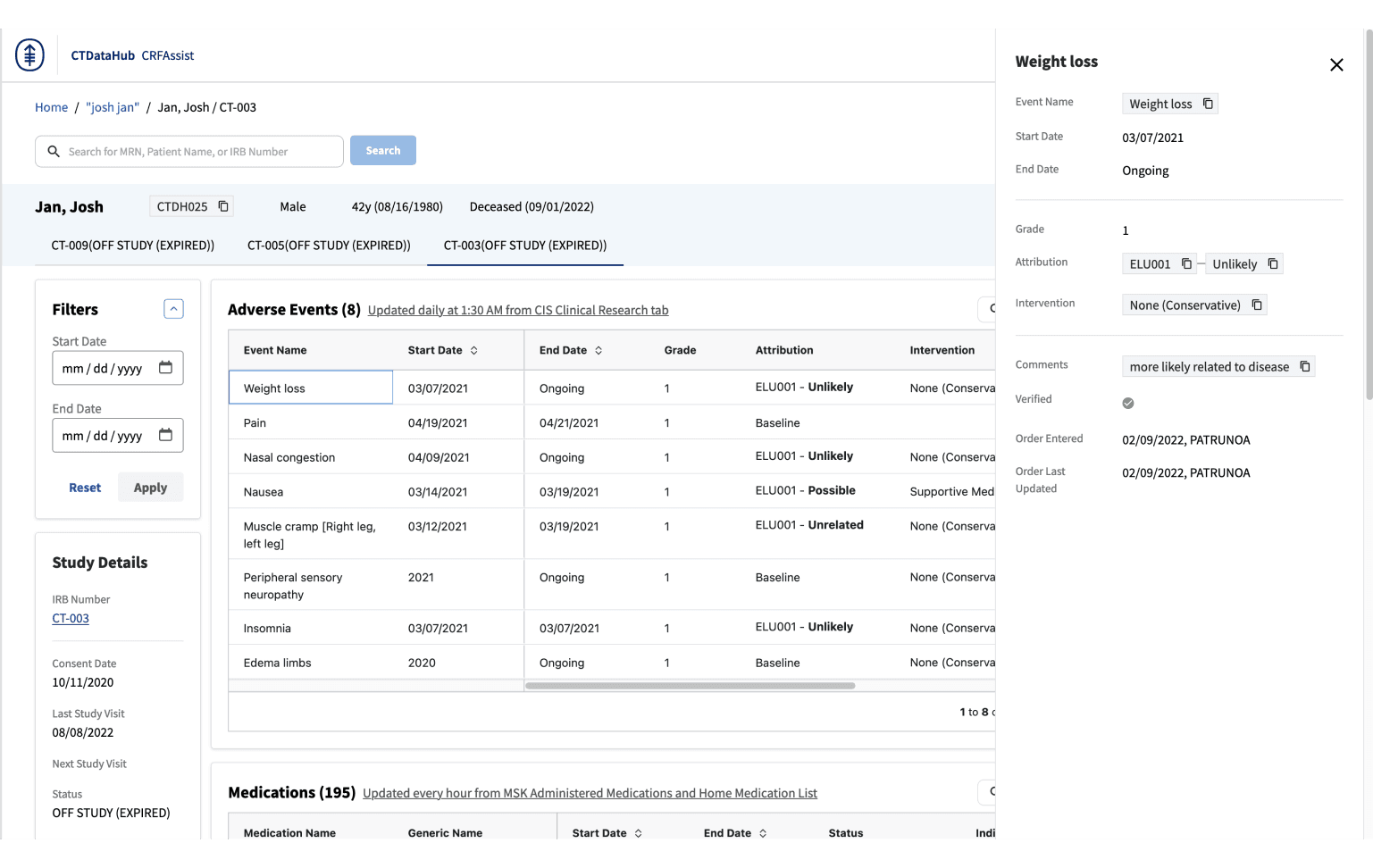Viewport: 1373px width, 868px height.
Task: Sort Adverse Events by Start Date
Action: [473, 350]
